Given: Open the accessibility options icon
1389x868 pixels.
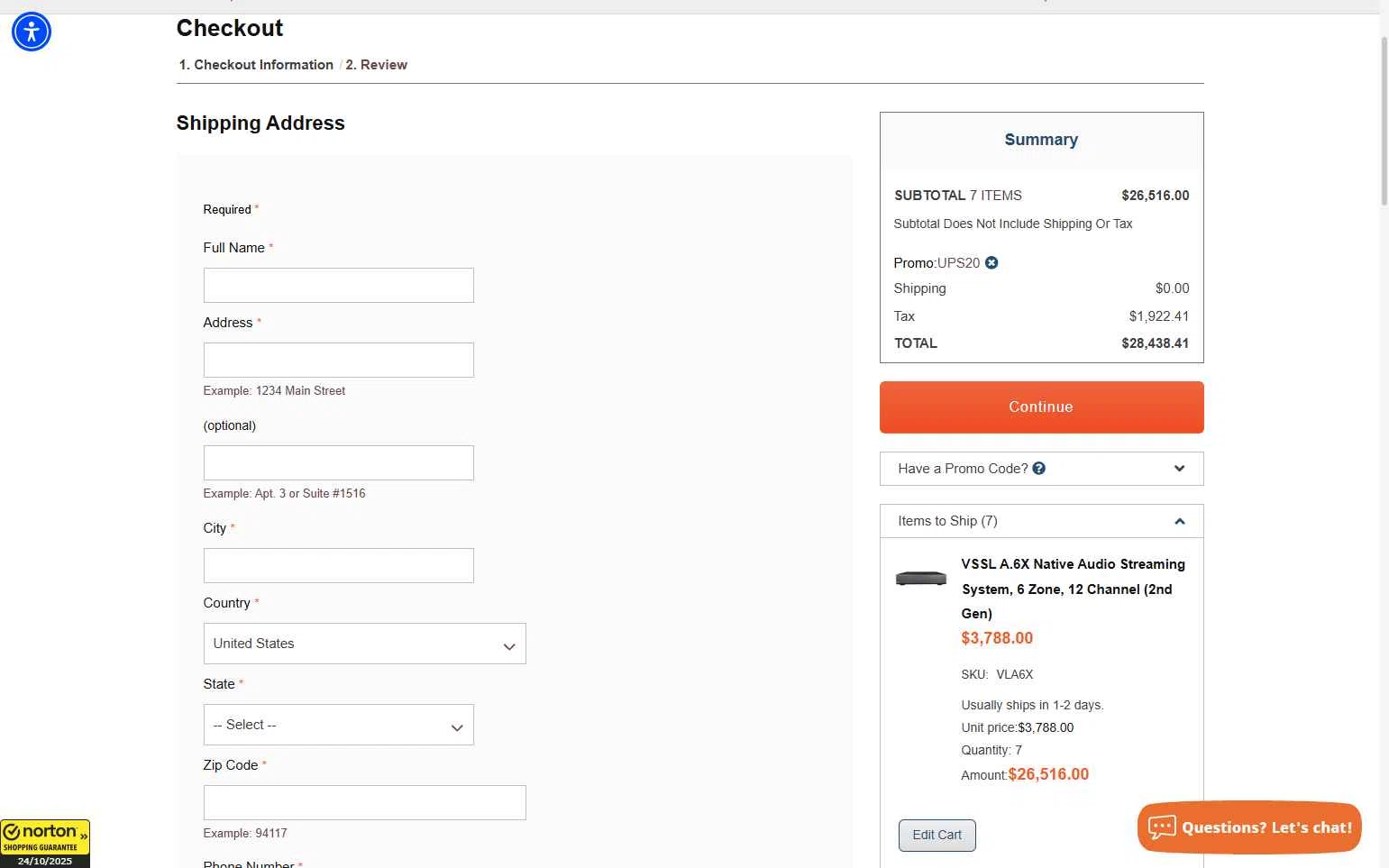Looking at the screenshot, I should 32,32.
